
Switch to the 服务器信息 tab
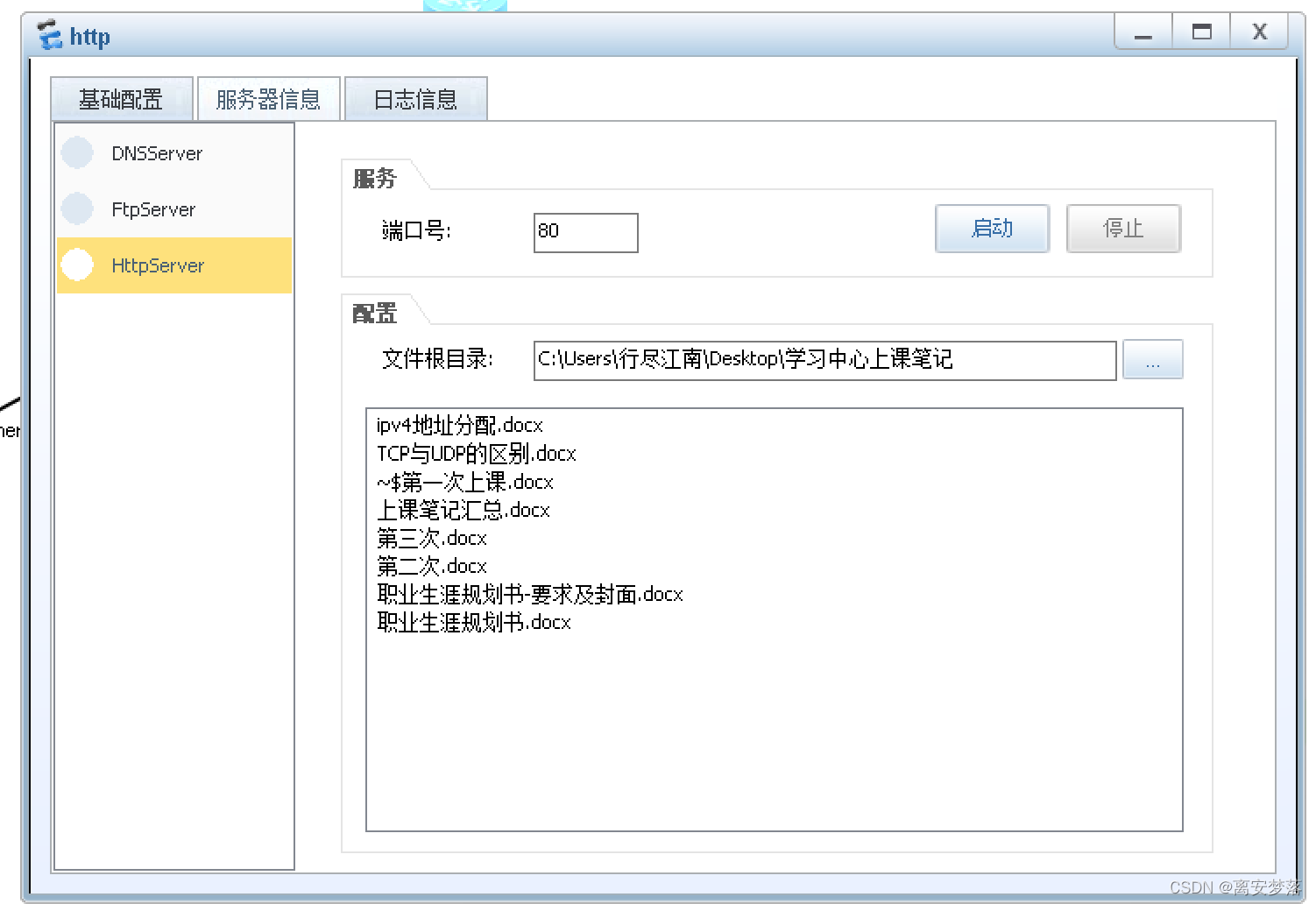tap(269, 99)
